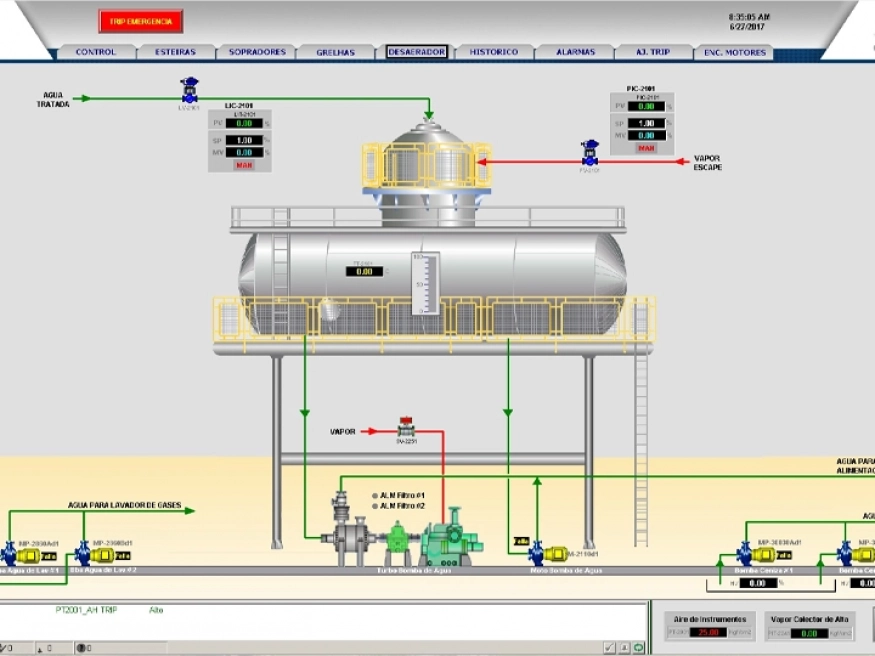Viewport: 875px width, 656px height.
Task: Click the PIC-2101 MV value field
Action: [x=646, y=135]
